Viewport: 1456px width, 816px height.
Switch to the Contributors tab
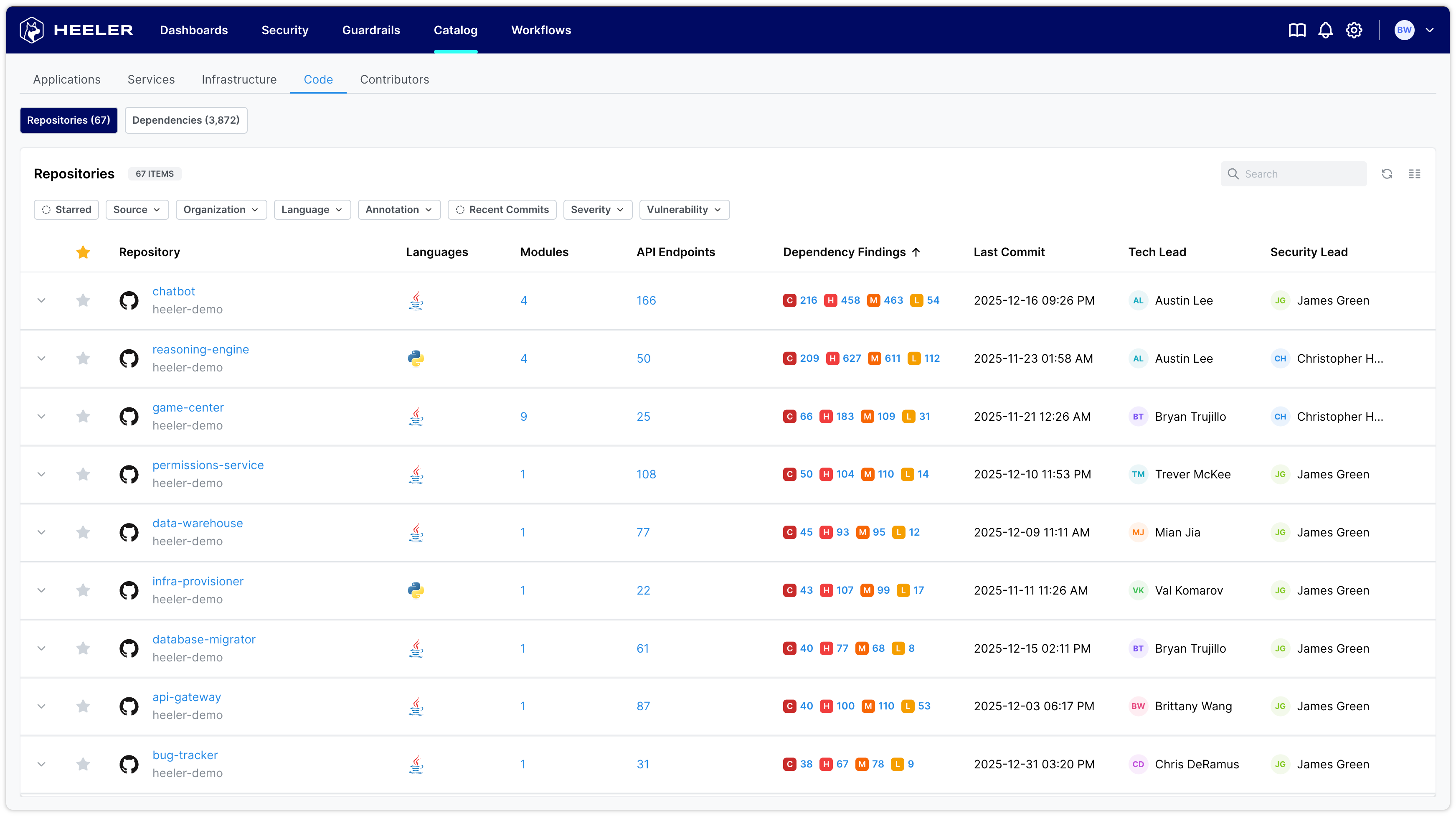[x=394, y=80]
